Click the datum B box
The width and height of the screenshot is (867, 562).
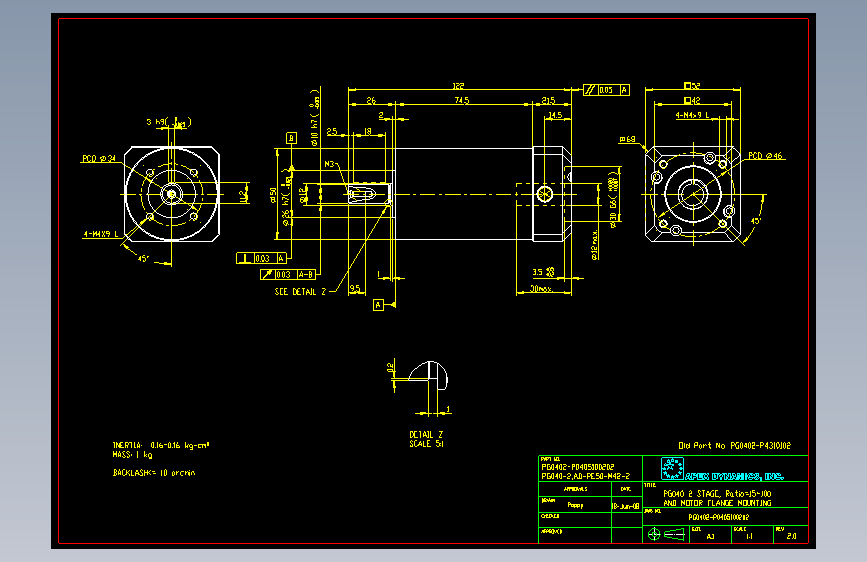(291, 138)
